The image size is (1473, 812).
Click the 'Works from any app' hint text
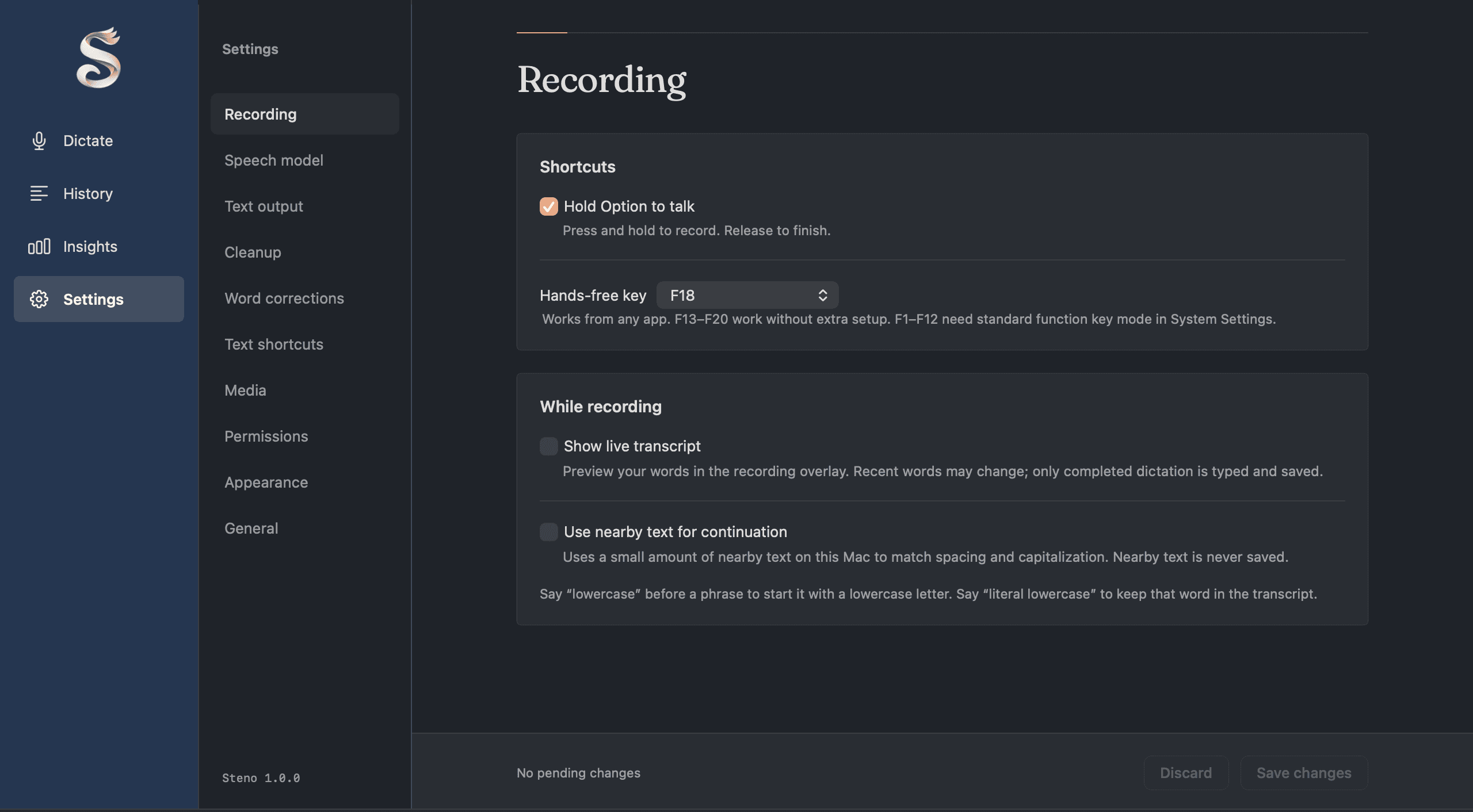point(909,319)
